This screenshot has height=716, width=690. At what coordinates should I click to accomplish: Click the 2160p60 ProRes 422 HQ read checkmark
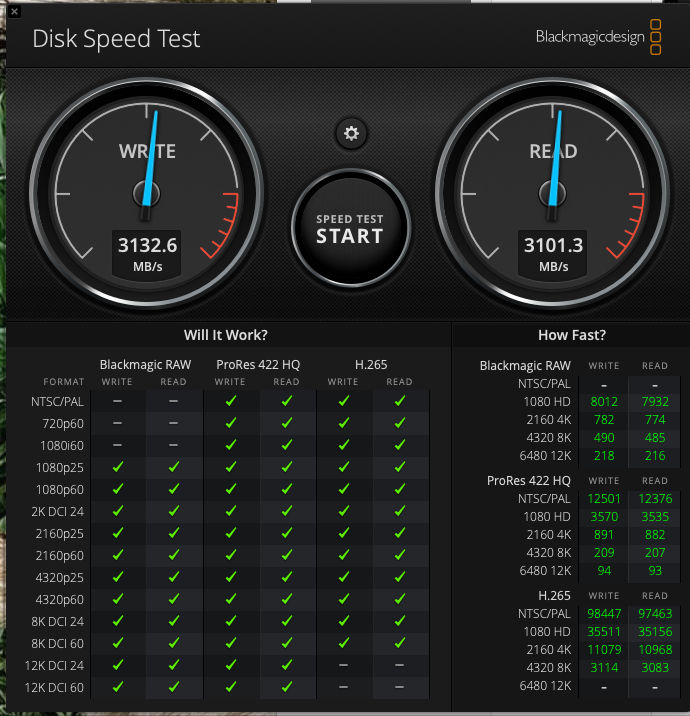pos(287,555)
